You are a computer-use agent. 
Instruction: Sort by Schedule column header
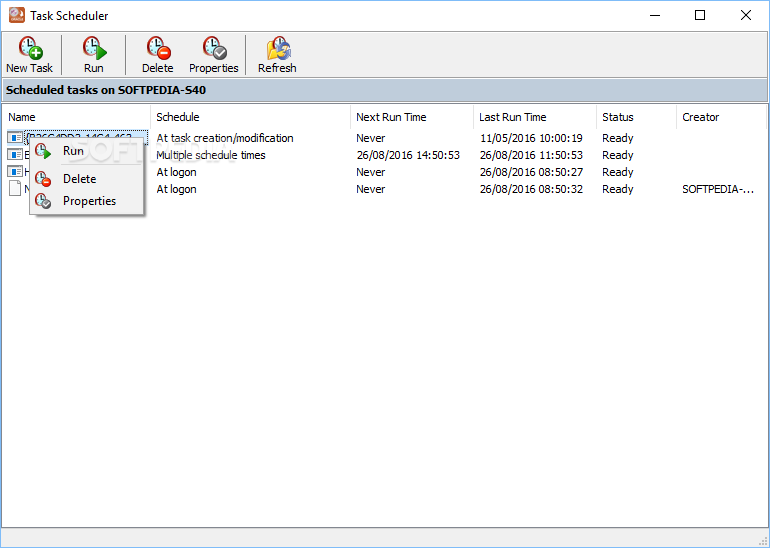coord(250,117)
